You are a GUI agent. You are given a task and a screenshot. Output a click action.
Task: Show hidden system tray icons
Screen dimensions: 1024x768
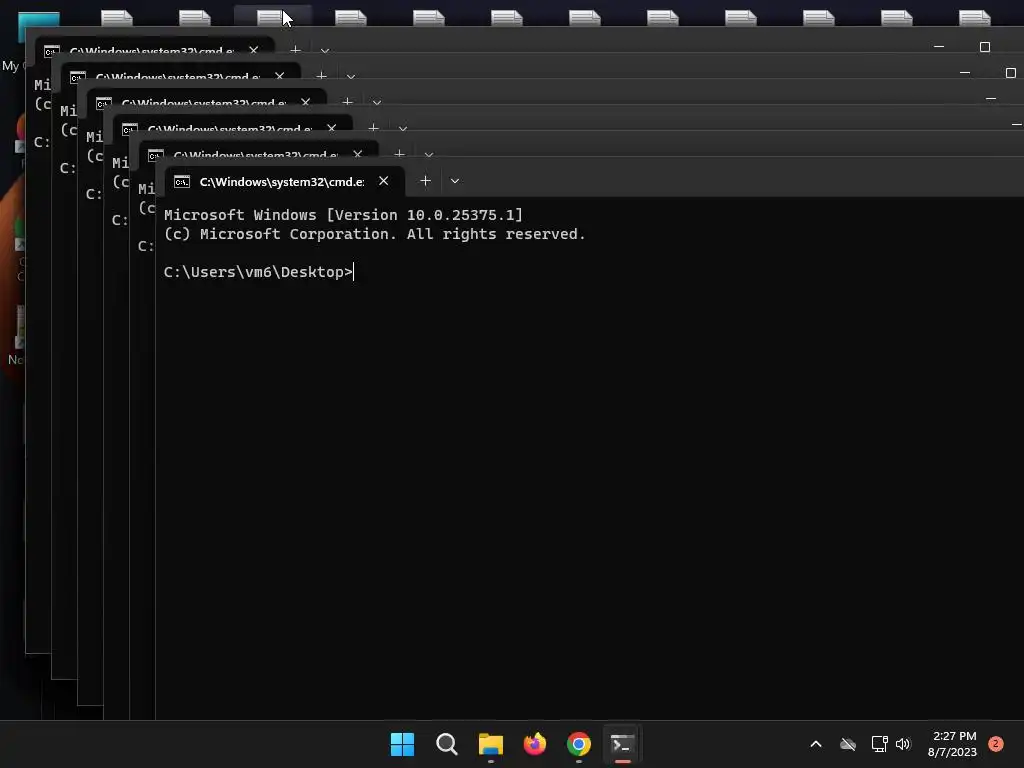[816, 744]
